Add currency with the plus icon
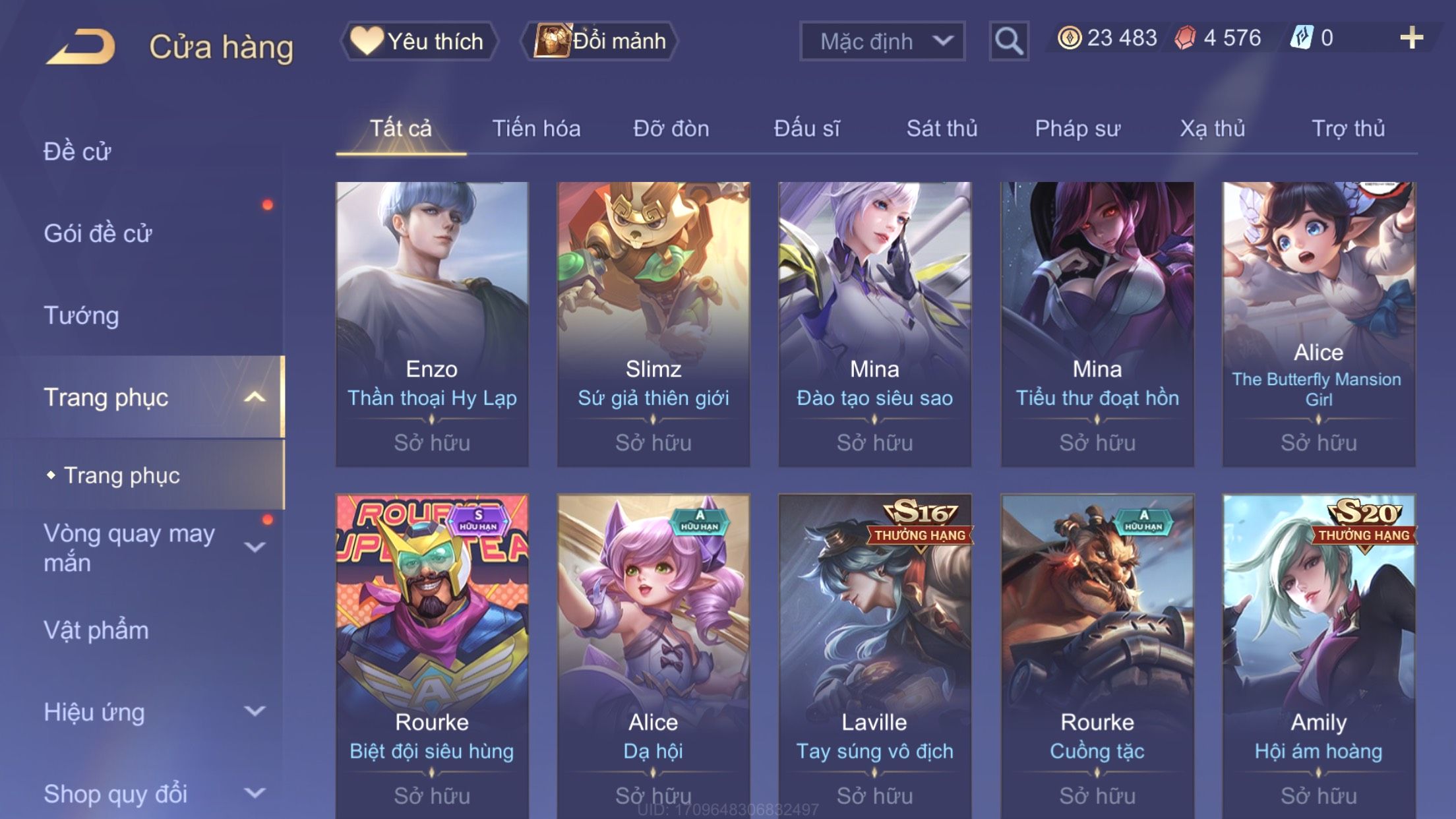Image resolution: width=1456 pixels, height=819 pixels. click(x=1411, y=38)
